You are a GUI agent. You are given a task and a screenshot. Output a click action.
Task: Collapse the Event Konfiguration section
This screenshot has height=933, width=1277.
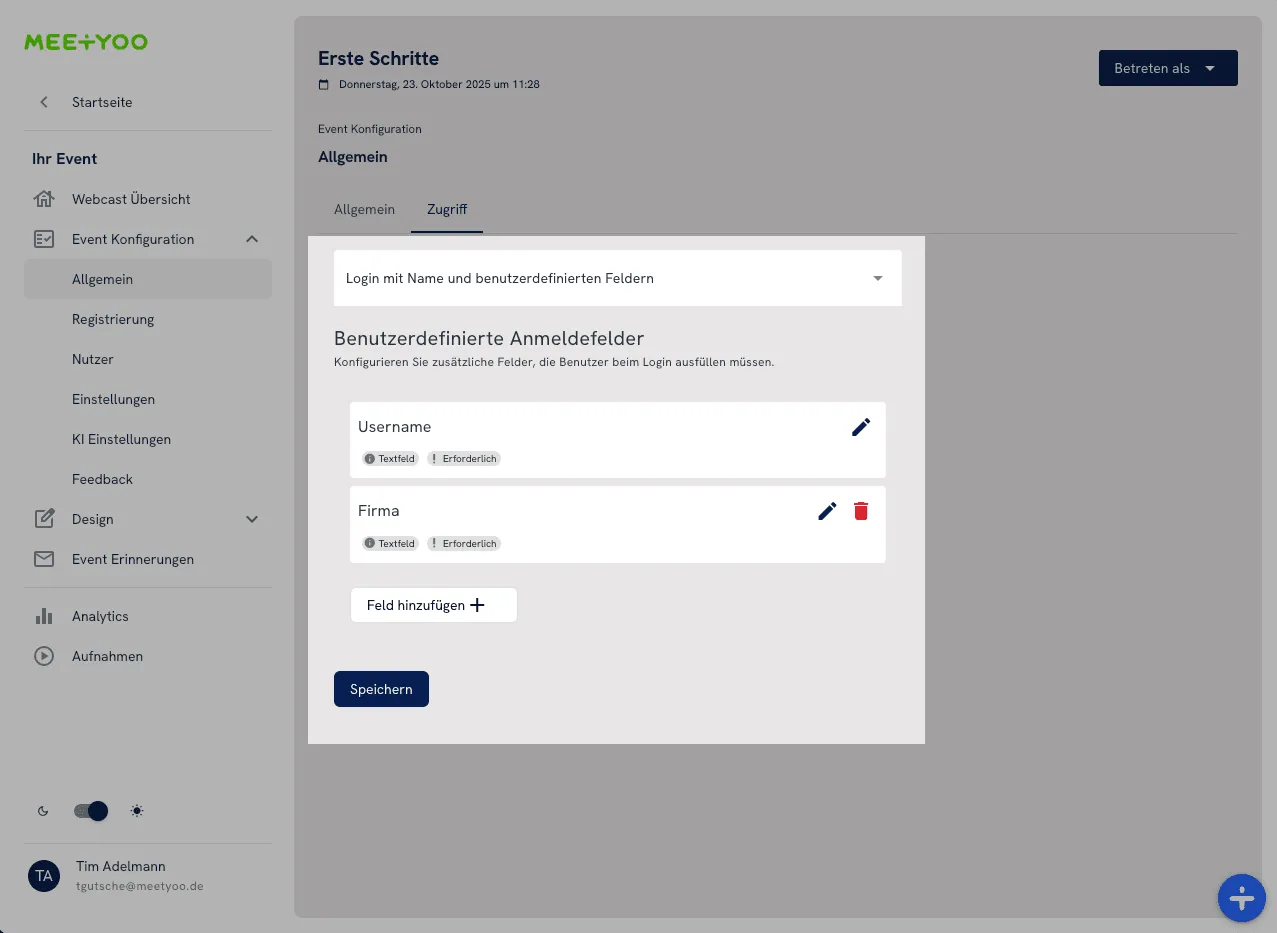pyautogui.click(x=252, y=239)
